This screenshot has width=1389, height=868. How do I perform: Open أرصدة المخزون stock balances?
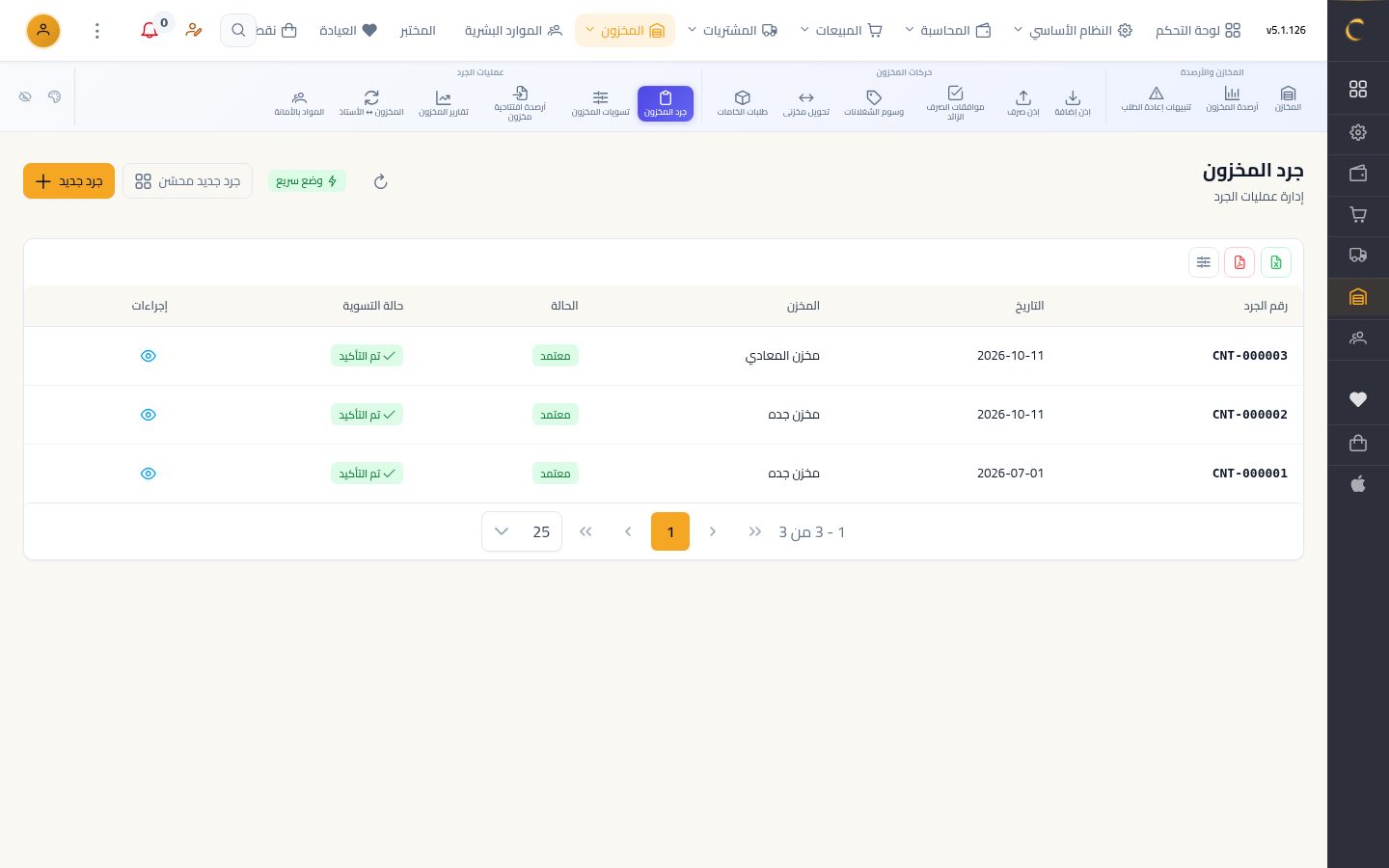coord(1232,98)
